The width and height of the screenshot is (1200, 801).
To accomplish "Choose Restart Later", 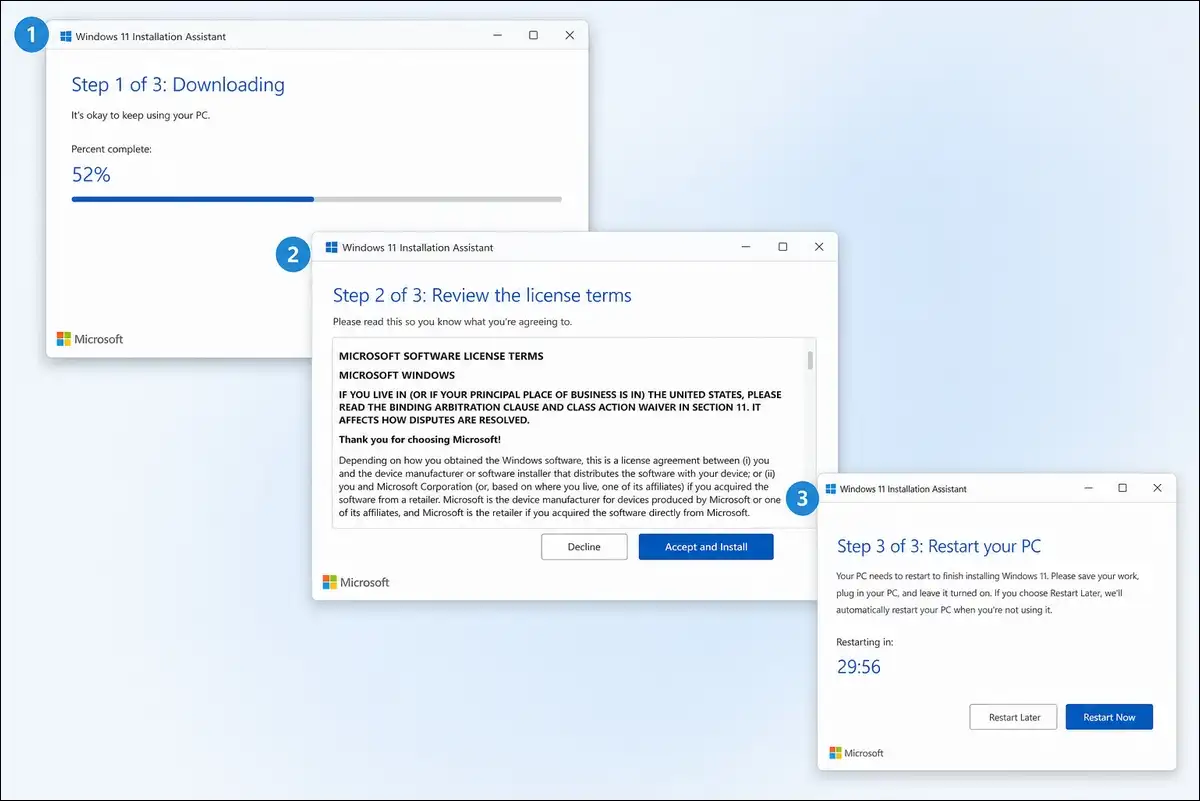I will click(1013, 717).
